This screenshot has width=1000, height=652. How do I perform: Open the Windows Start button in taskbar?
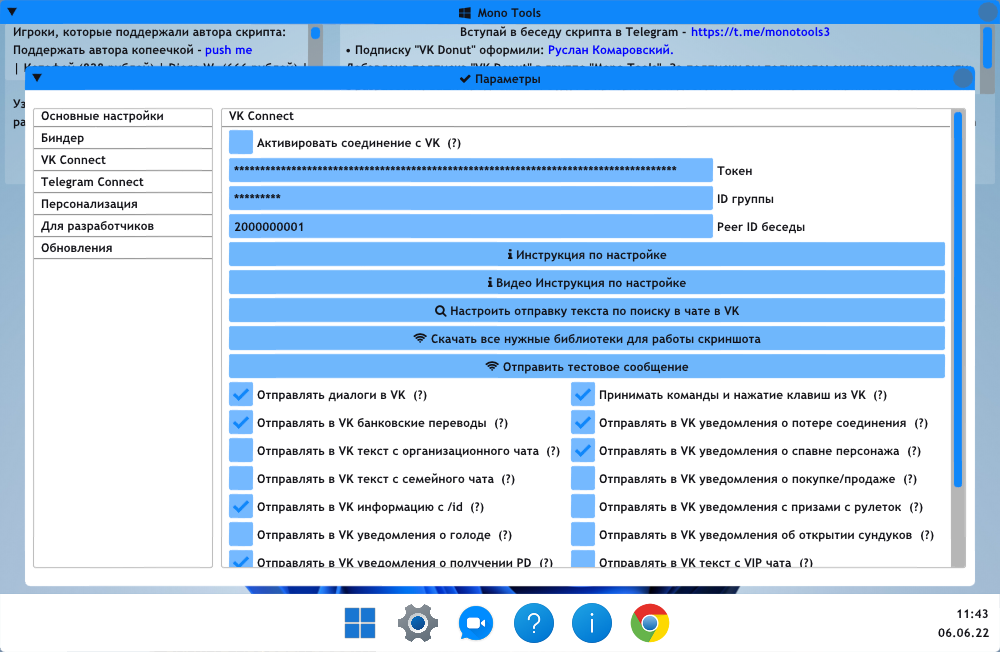pyautogui.click(x=360, y=623)
